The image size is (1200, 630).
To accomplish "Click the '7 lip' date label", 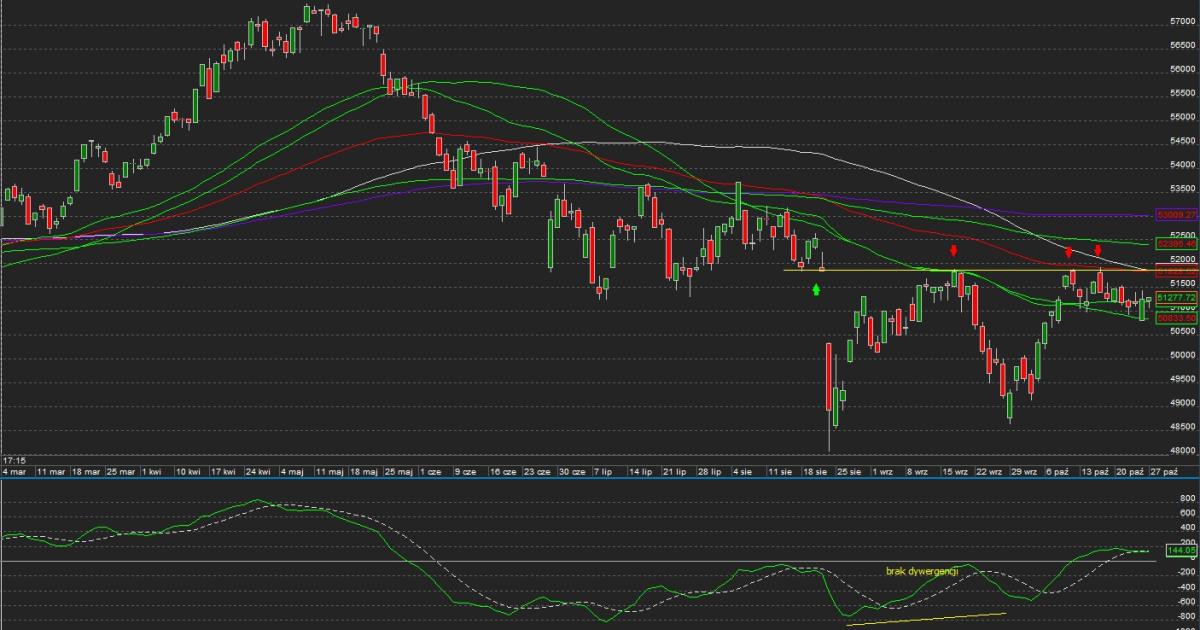I will [x=603, y=470].
